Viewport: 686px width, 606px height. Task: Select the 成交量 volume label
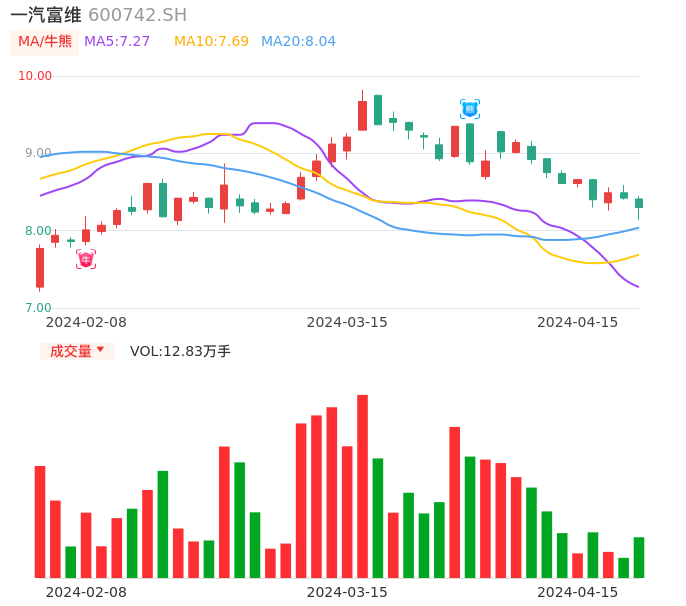[71, 351]
